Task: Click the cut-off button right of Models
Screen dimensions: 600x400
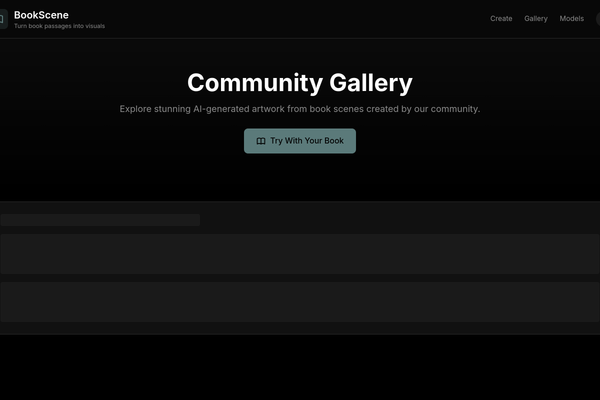Action: tap(597, 19)
